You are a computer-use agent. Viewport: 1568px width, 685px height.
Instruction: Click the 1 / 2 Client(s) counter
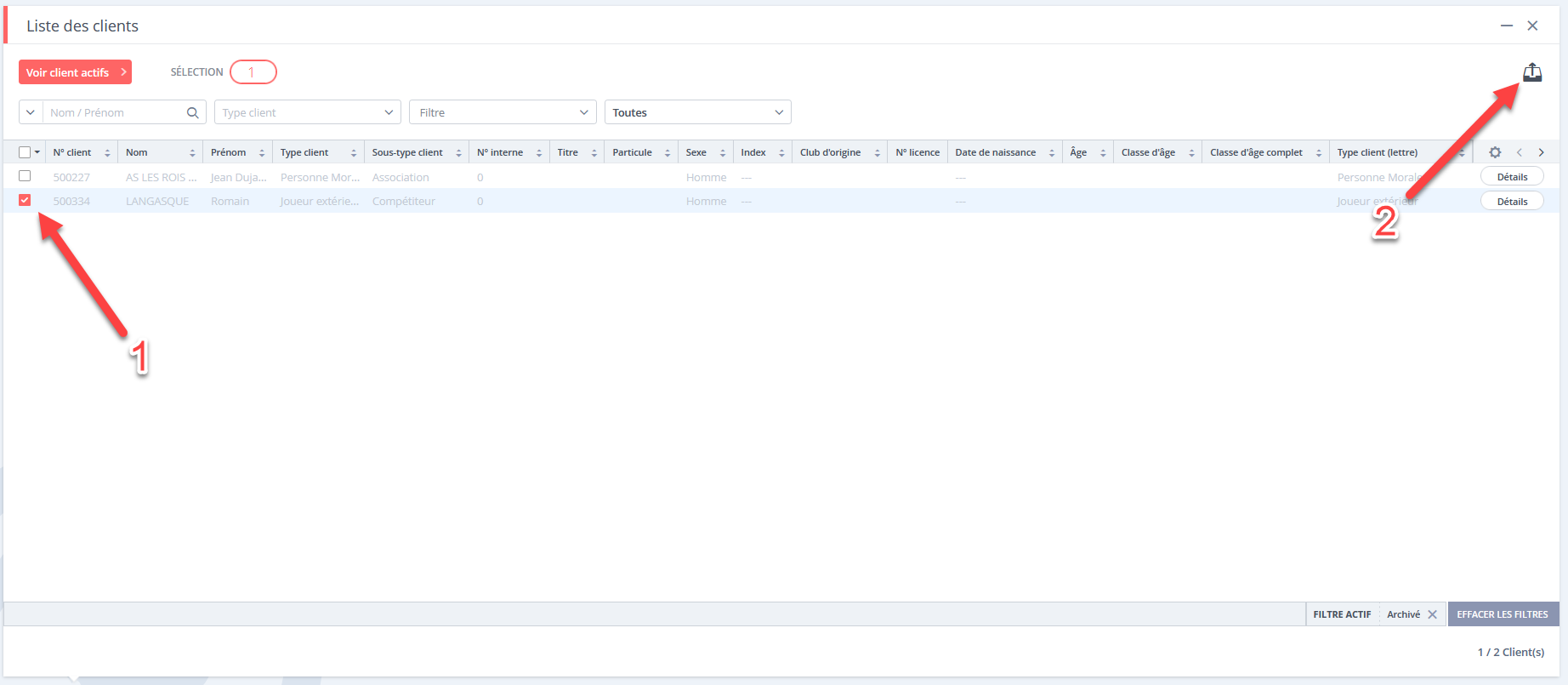1511,652
